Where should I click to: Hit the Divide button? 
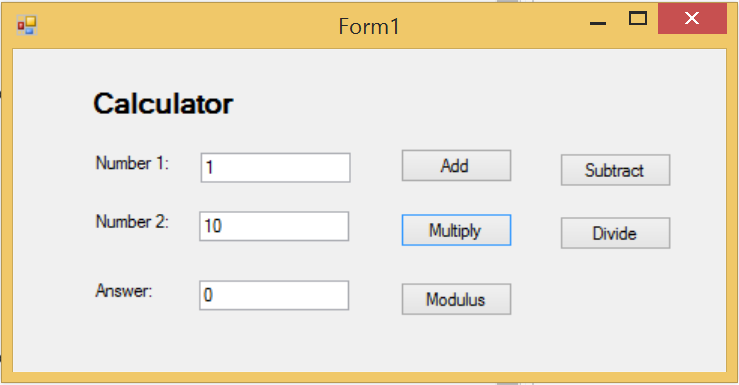click(x=615, y=233)
